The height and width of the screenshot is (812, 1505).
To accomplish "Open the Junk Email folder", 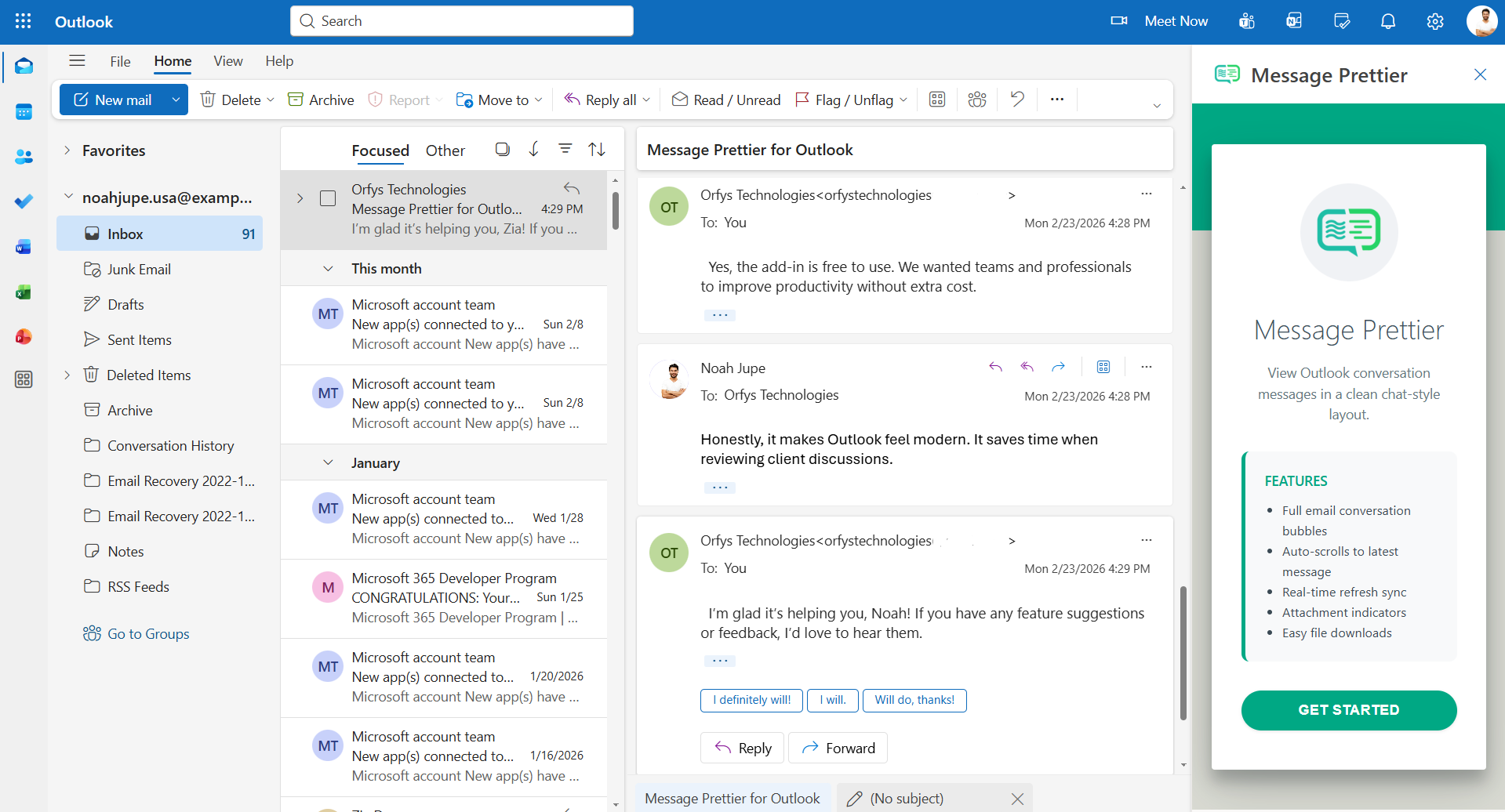I will pos(160,270).
